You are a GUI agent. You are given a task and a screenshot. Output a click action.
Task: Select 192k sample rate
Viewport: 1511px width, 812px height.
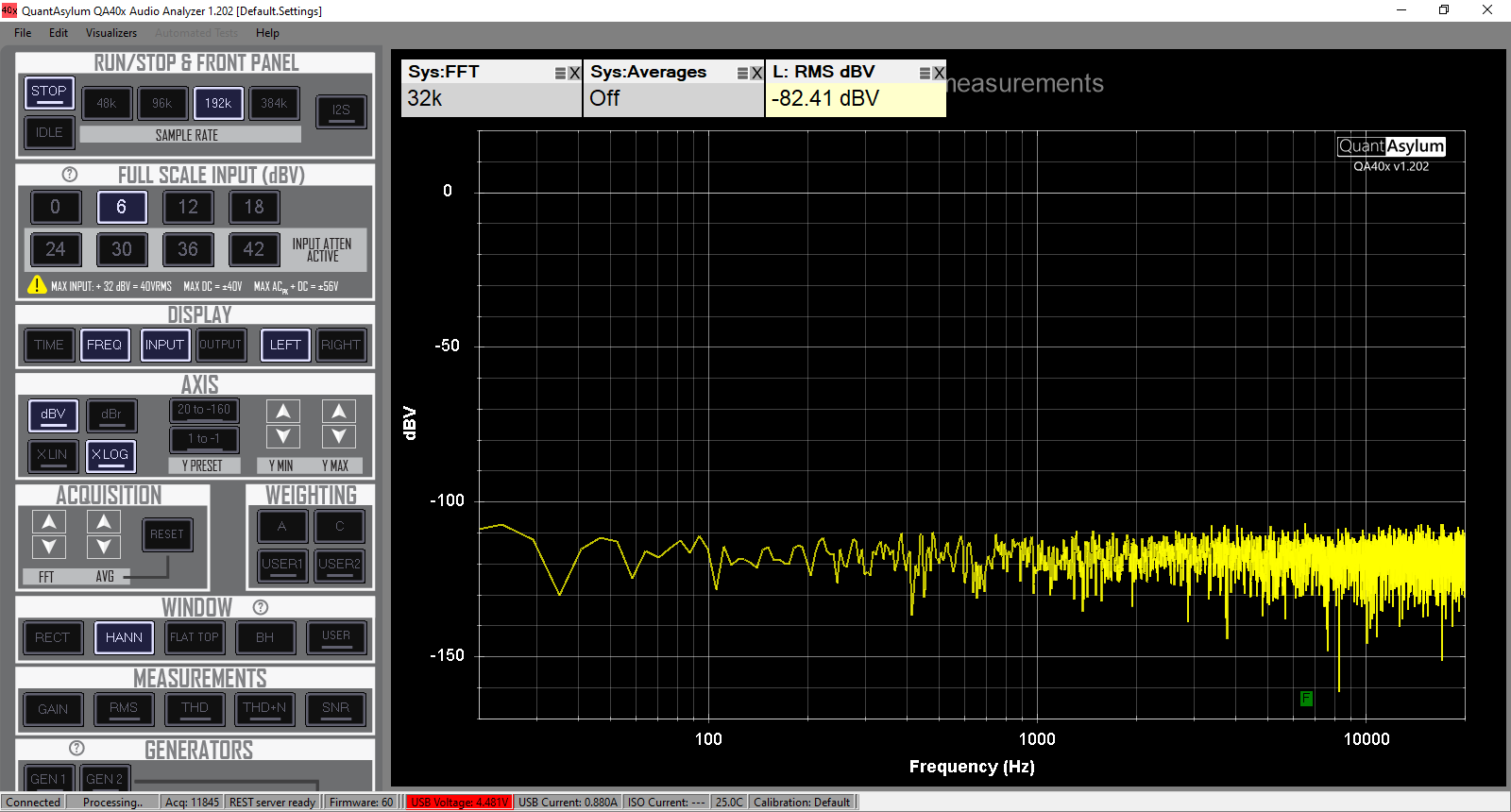(x=218, y=104)
